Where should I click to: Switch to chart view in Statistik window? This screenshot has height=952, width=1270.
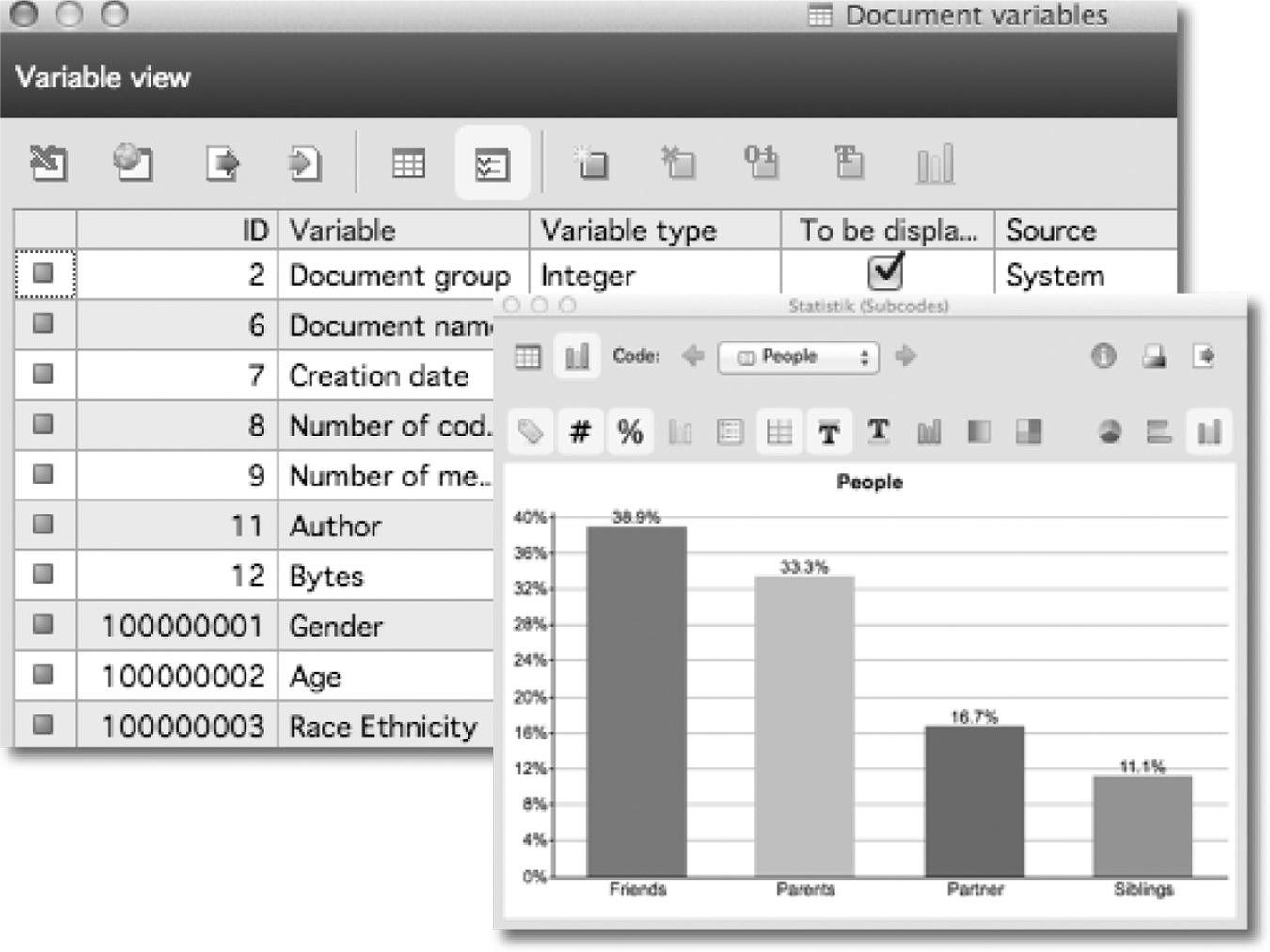click(577, 357)
